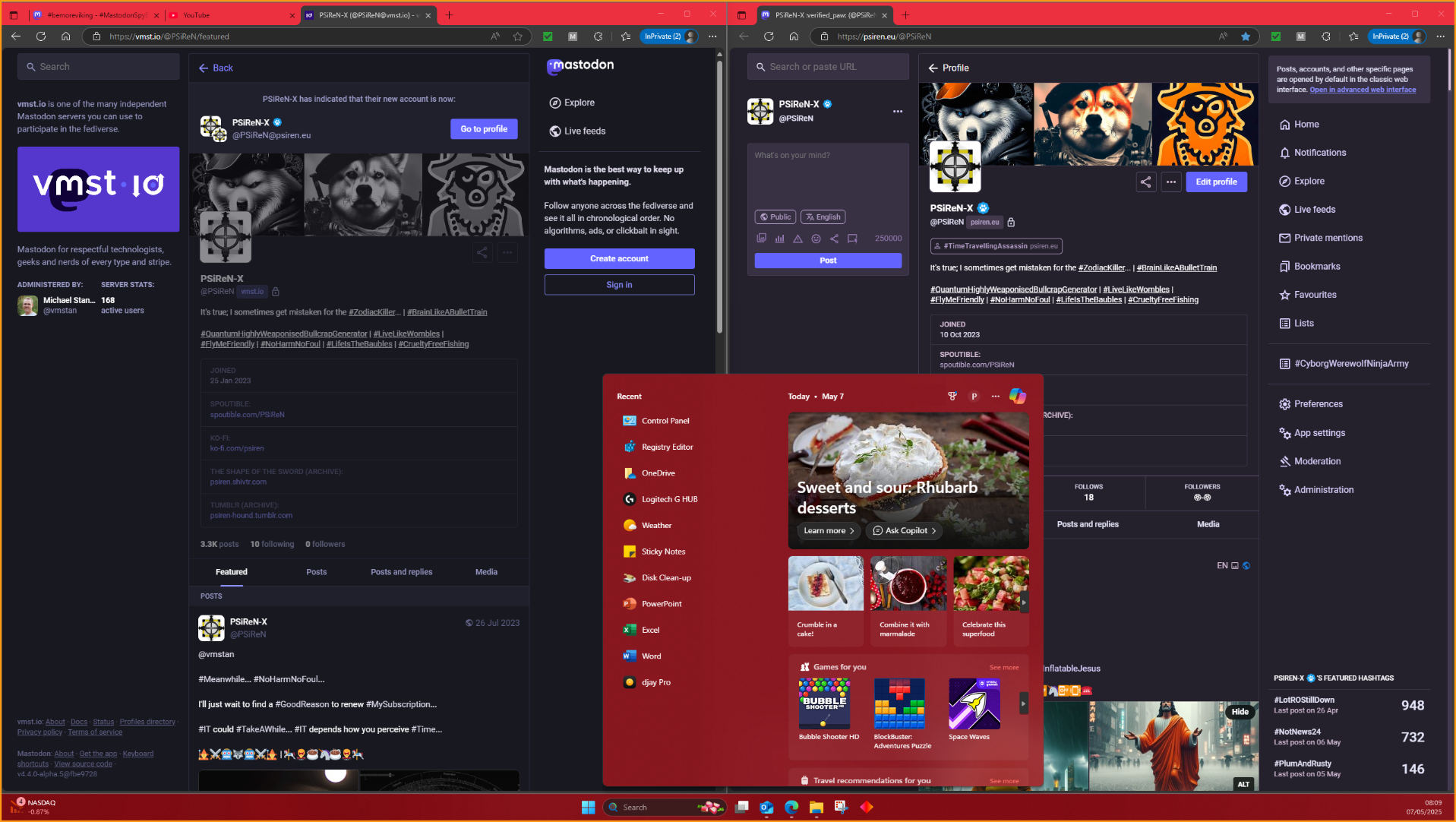Open File Explorer from the taskbar
Screen dimensions: 1456x822
(816, 807)
